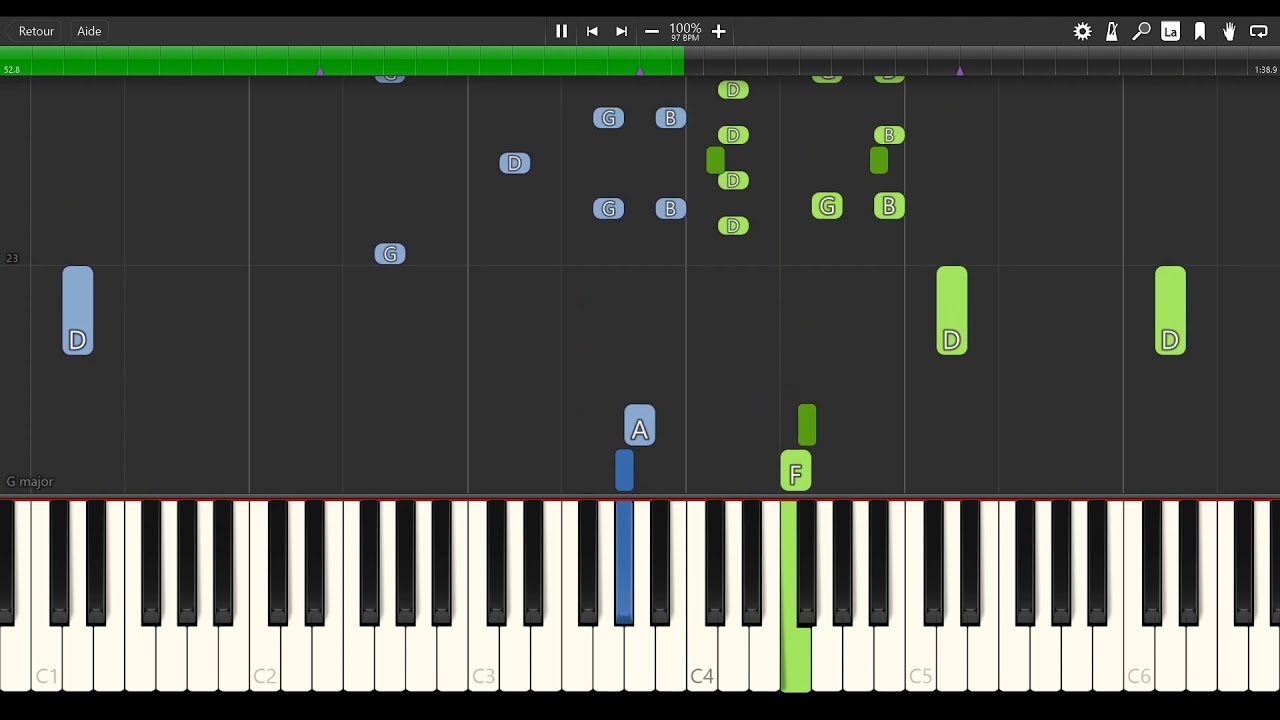Decrease playback speed with minus icon
1280x720 pixels.
pos(652,31)
